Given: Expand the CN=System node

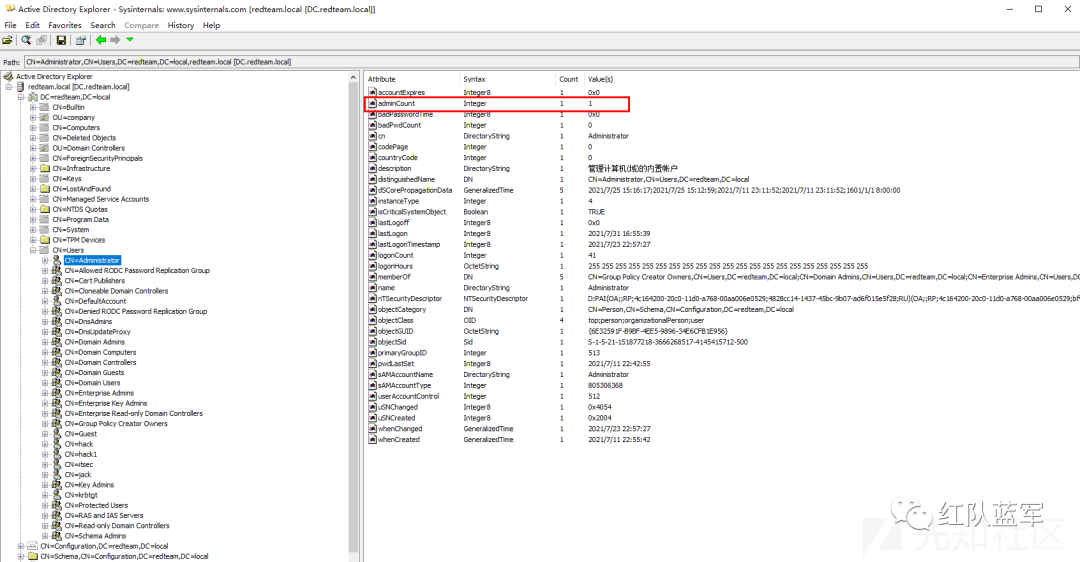Looking at the screenshot, I should tap(32, 229).
